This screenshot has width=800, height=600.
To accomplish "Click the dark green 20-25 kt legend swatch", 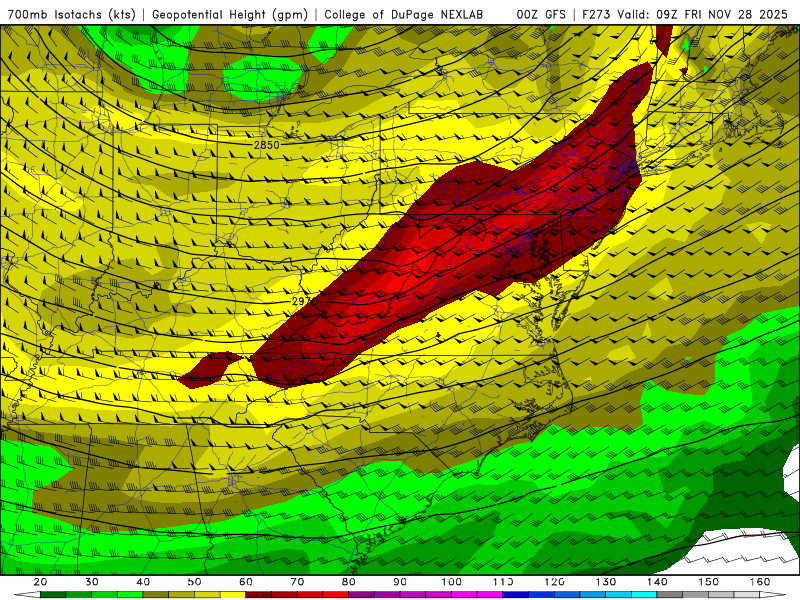I will [x=53, y=595].
